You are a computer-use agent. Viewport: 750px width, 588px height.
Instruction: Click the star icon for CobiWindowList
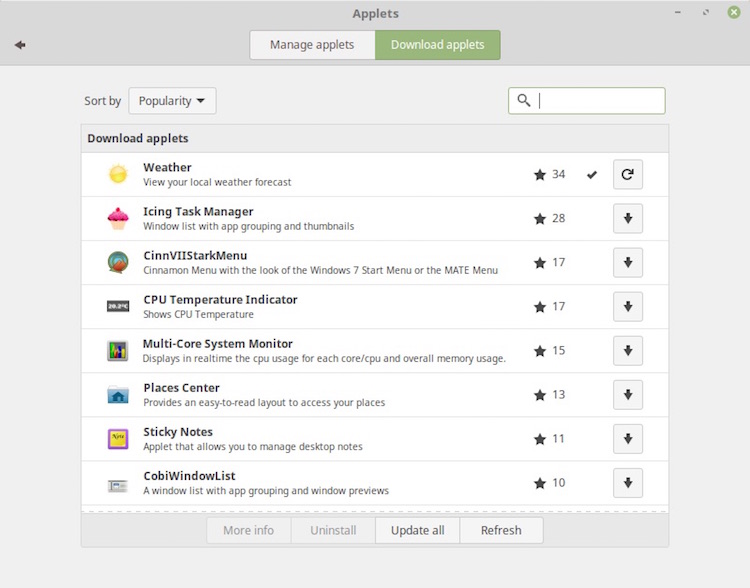[x=540, y=483]
